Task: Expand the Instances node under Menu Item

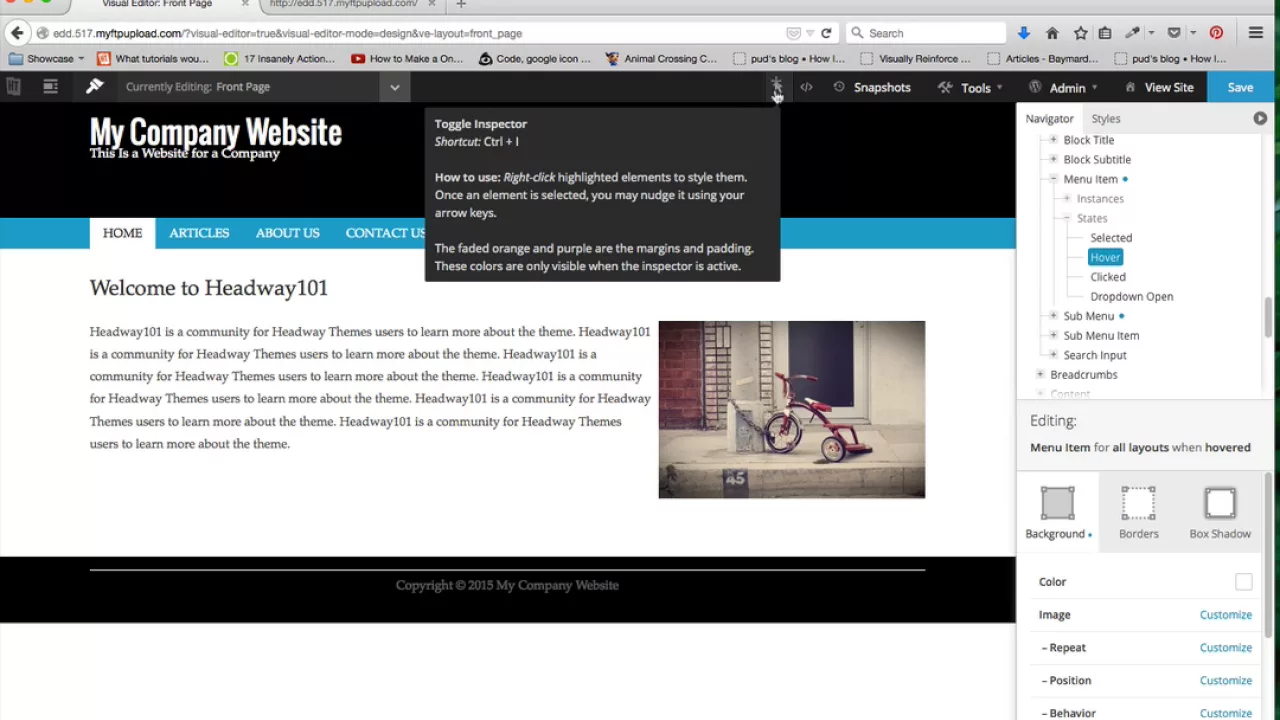Action: [x=1067, y=198]
